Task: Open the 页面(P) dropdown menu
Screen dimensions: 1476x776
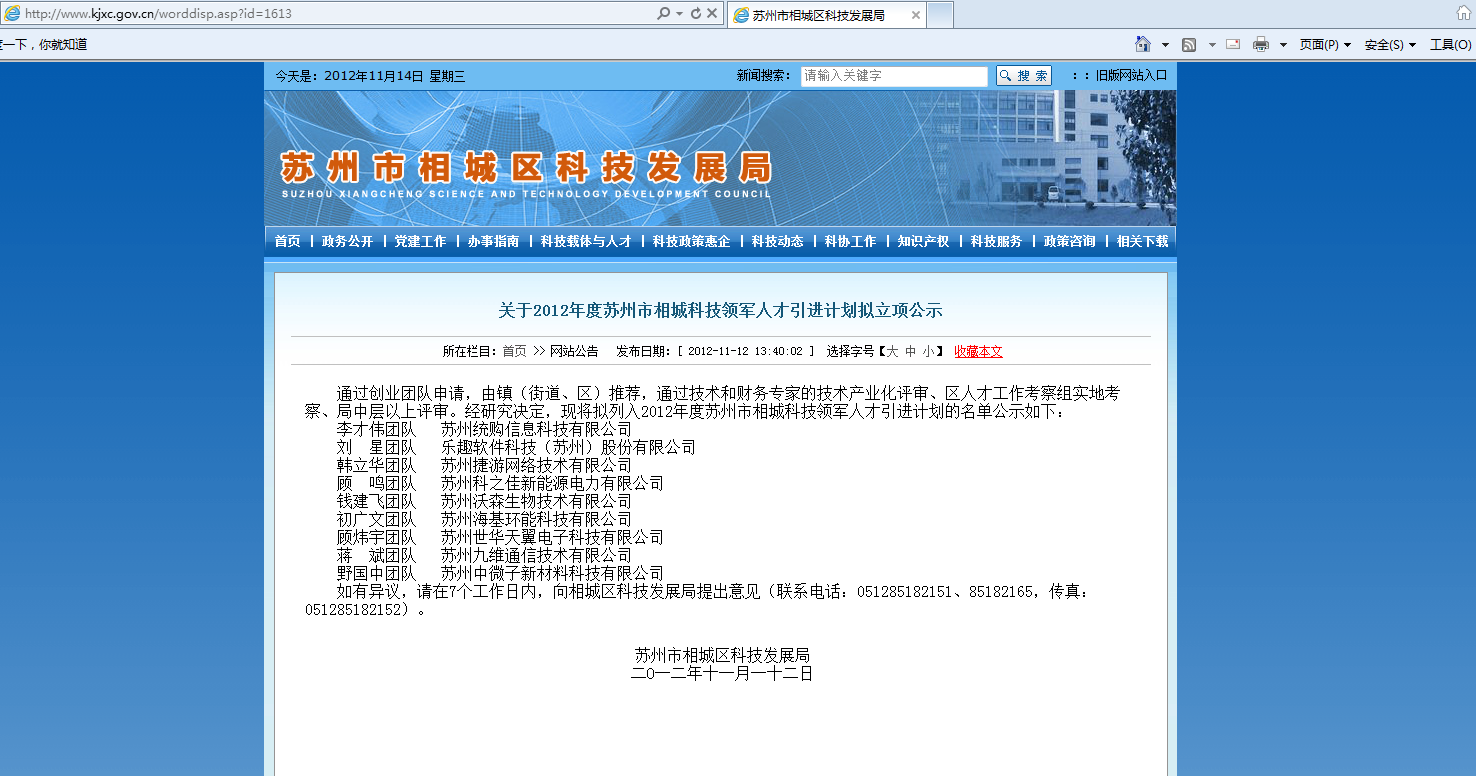Action: [1325, 45]
